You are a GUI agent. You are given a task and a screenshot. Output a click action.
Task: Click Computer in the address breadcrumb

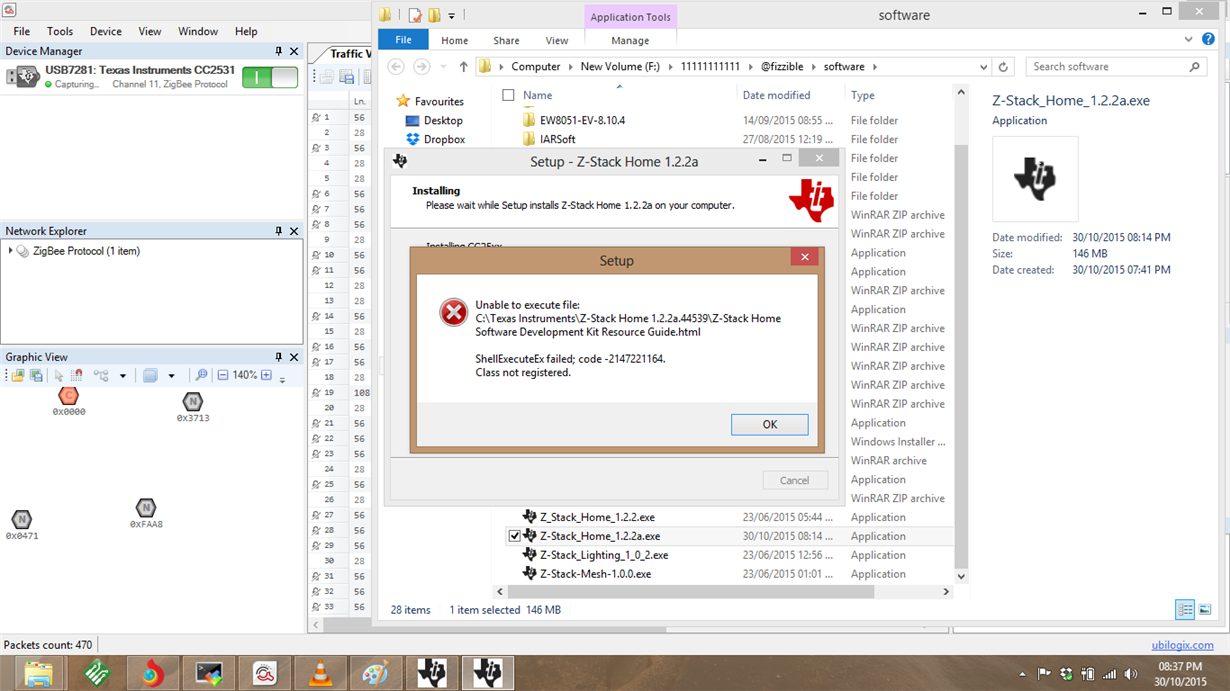535,67
